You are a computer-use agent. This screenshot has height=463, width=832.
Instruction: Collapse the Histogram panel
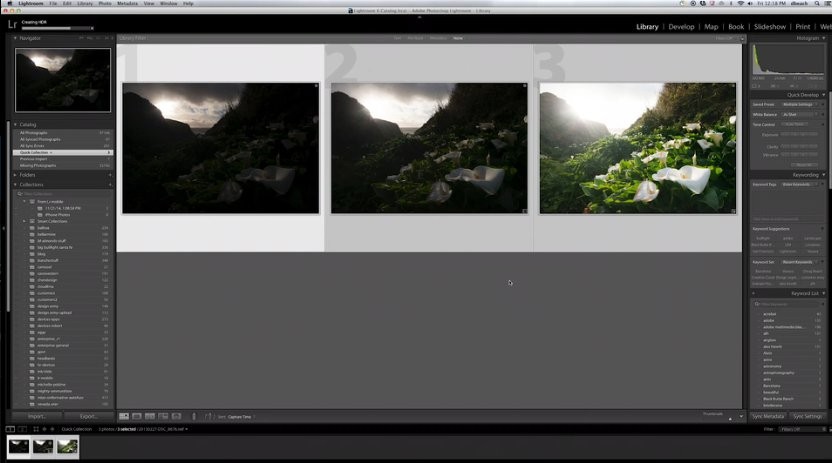tap(822, 38)
